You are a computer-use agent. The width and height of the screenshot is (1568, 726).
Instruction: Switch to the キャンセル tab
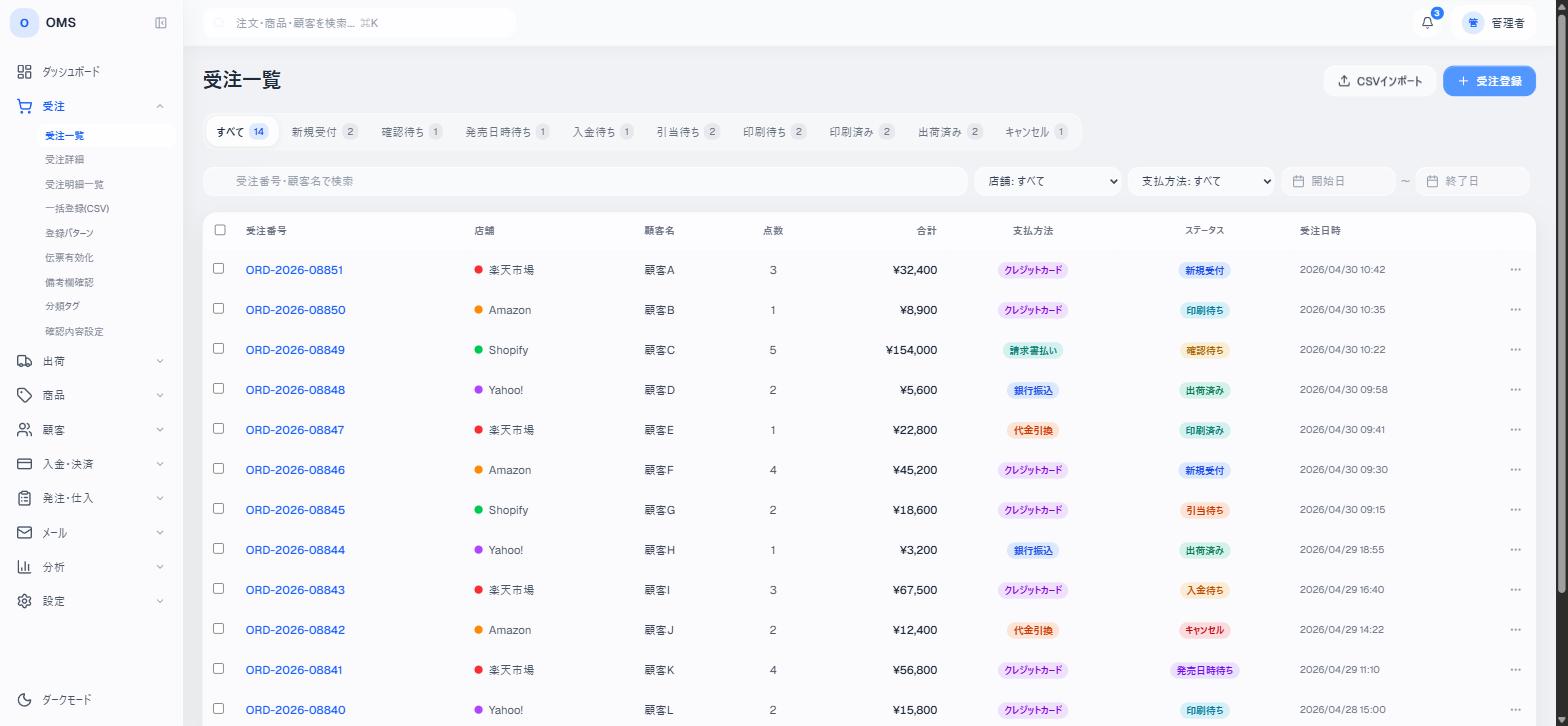(1036, 132)
